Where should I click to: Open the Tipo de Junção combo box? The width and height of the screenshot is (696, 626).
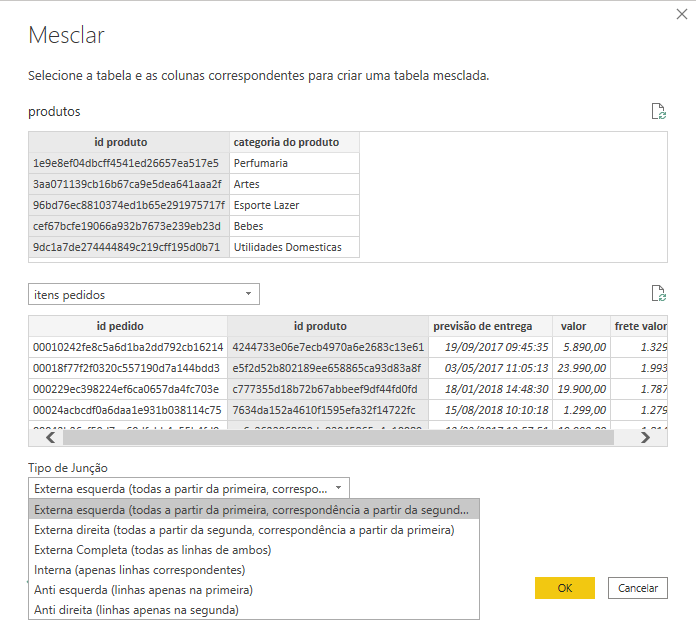tap(189, 488)
